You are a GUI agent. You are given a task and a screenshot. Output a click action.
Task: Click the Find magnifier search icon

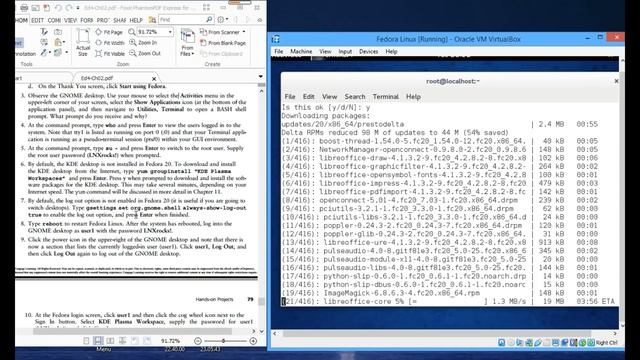[209, 20]
